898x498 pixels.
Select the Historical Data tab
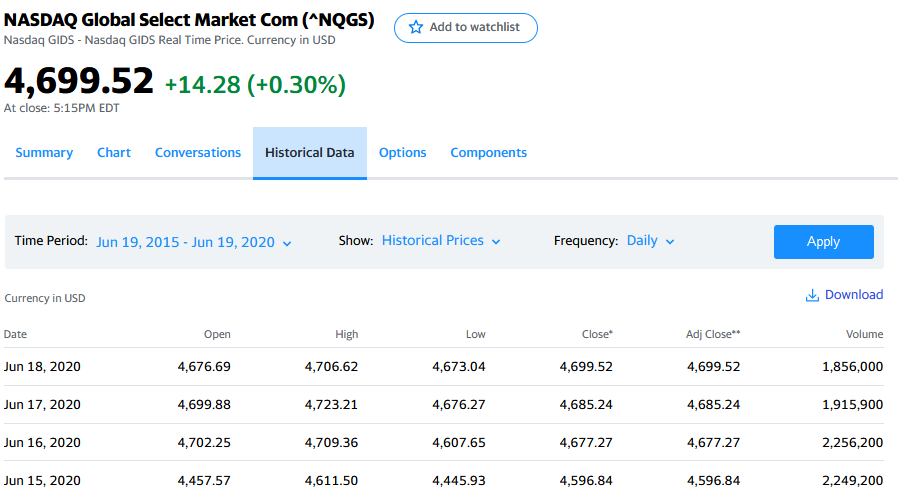(x=310, y=153)
